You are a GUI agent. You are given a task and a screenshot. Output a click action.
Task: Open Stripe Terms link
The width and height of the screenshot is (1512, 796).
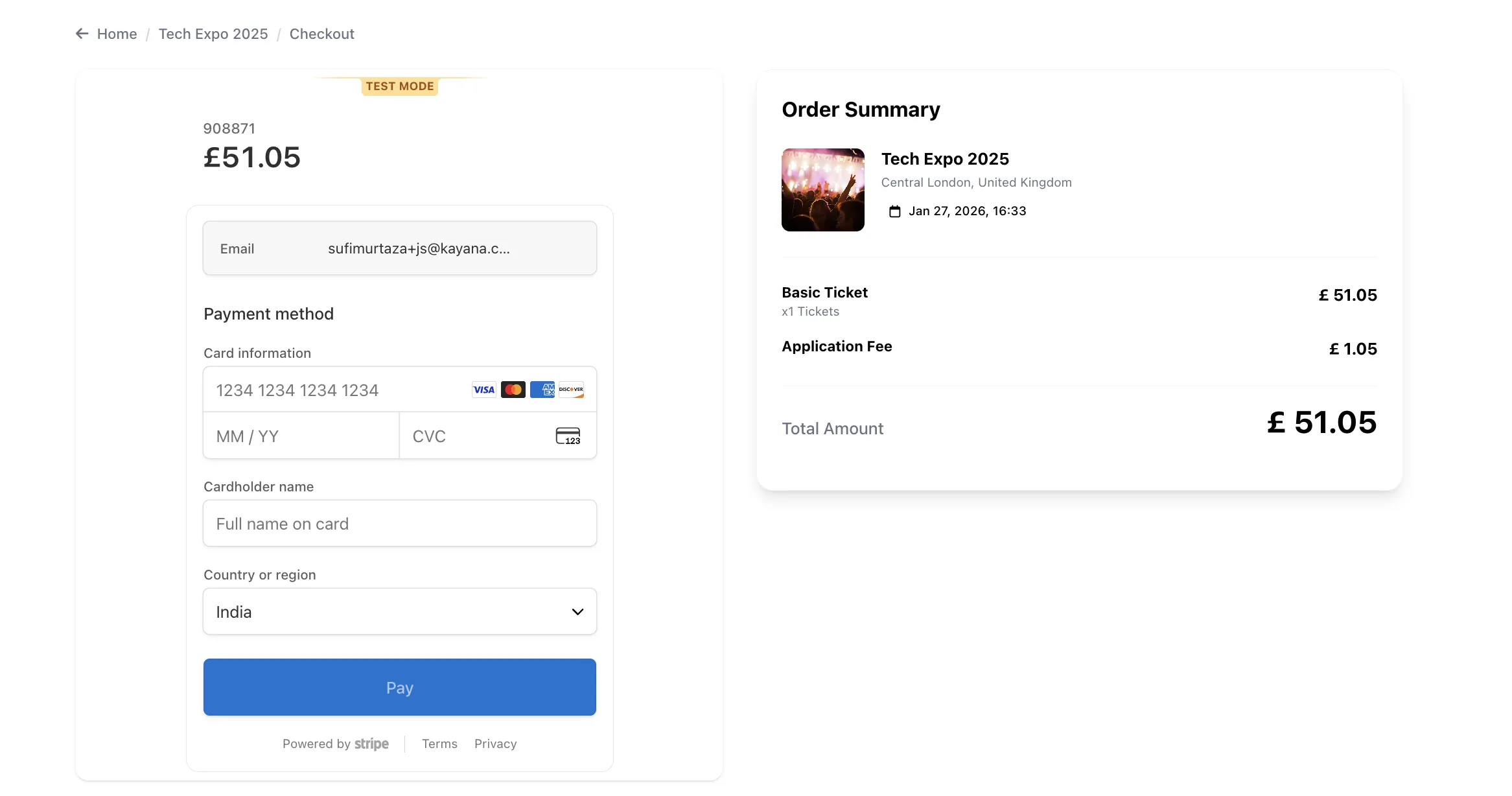[439, 743]
